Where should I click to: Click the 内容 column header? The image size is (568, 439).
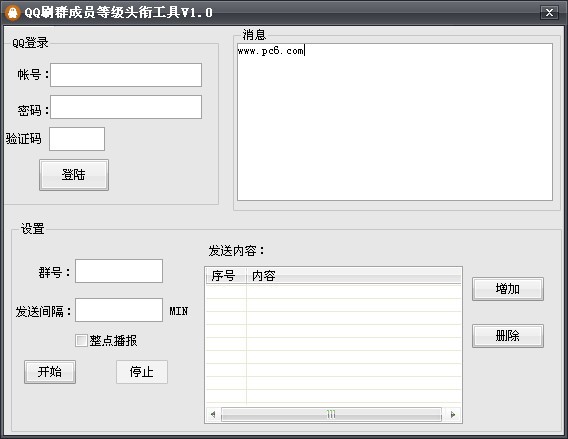click(354, 276)
